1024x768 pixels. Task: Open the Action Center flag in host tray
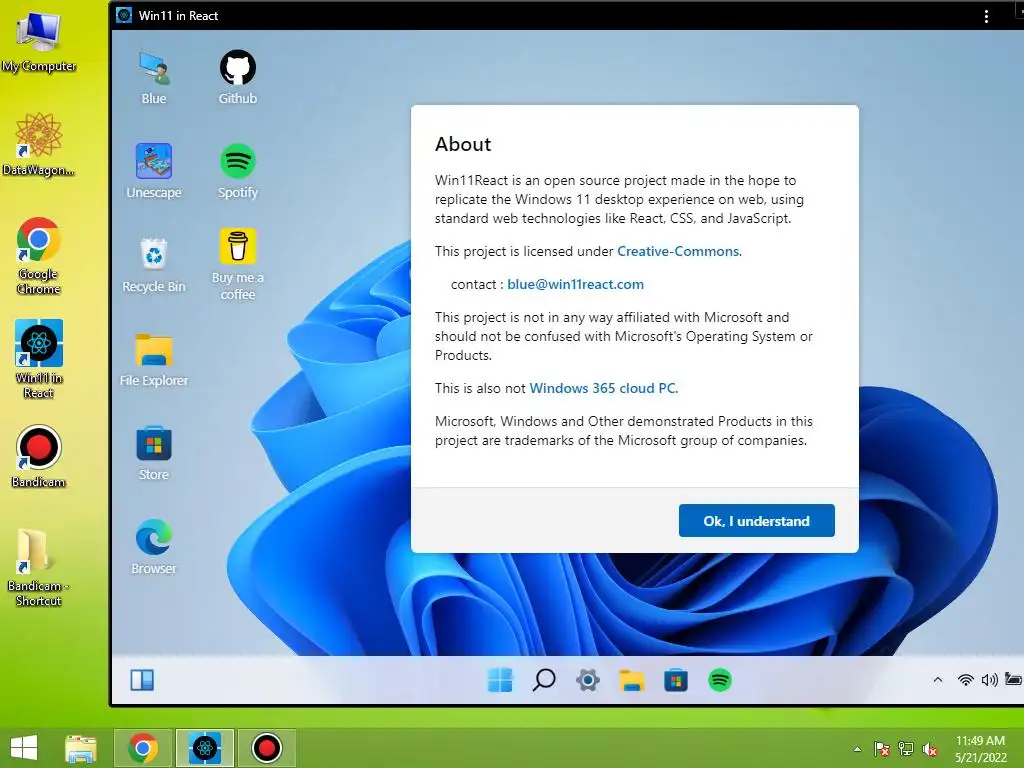882,749
